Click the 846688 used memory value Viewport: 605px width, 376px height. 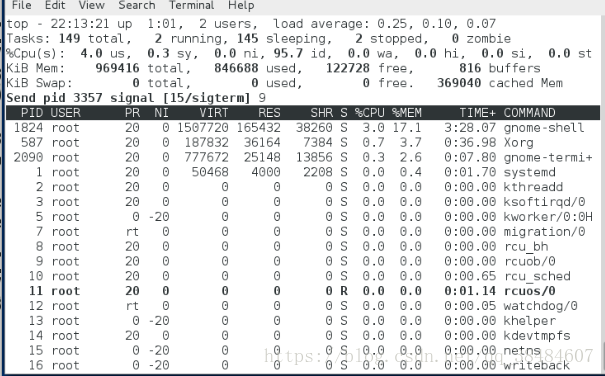pos(236,68)
